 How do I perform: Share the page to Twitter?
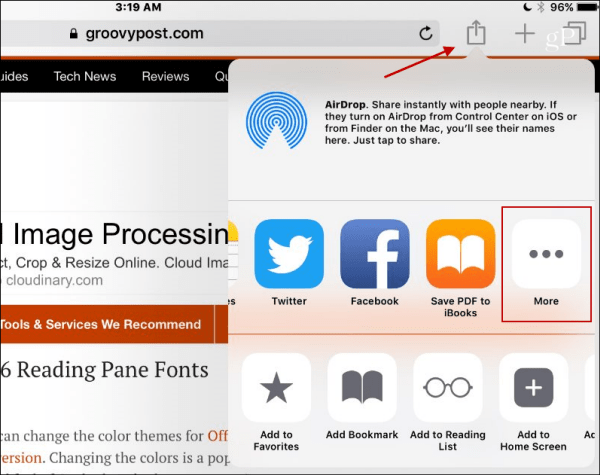tap(289, 254)
